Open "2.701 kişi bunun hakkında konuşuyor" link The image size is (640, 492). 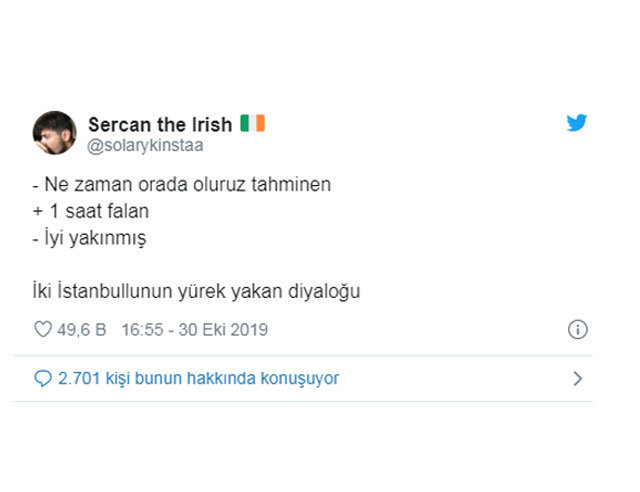[x=198, y=379]
